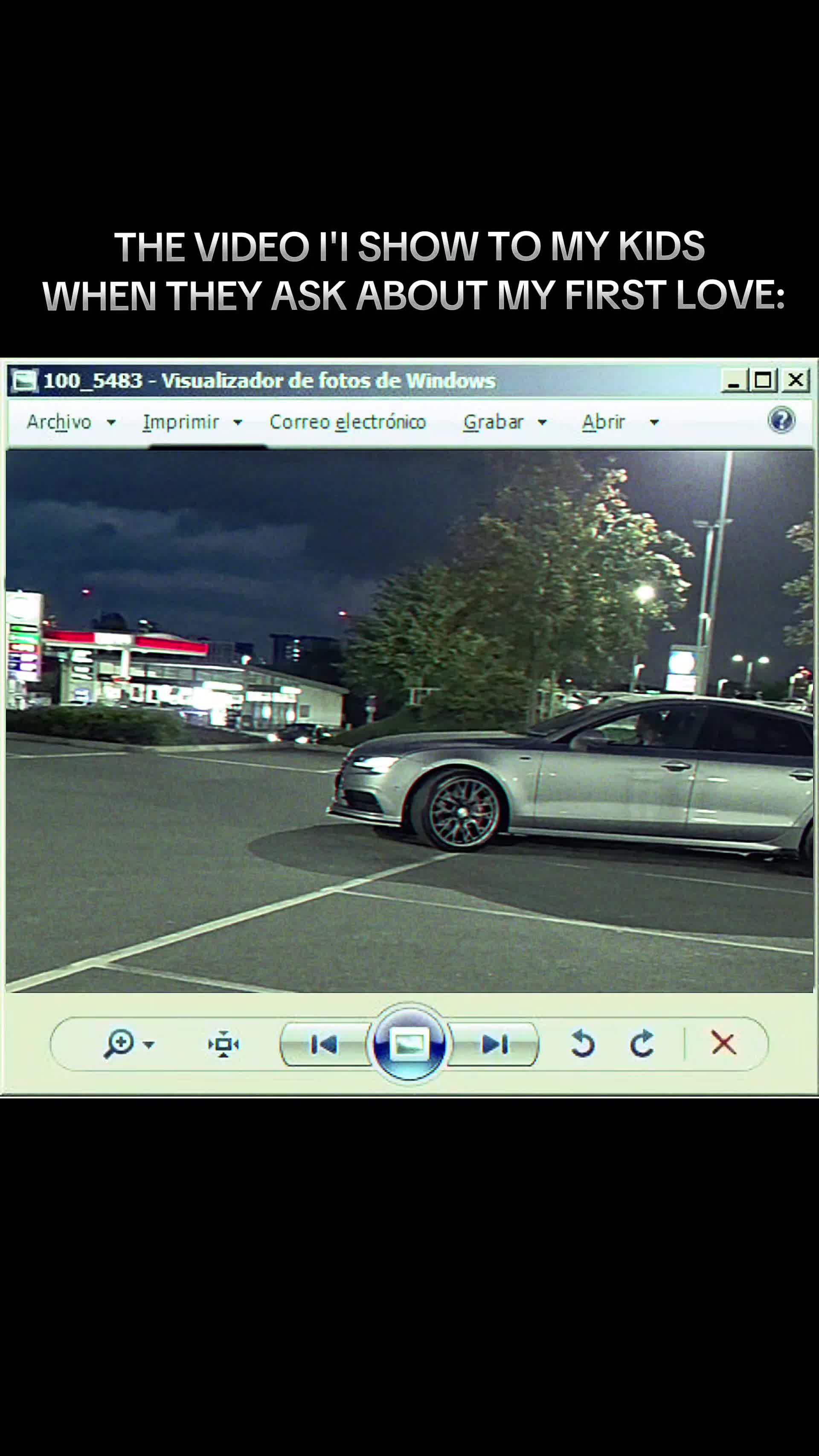819x1456 pixels.
Task: Expand the Imprimir dropdown arrow
Action: click(x=238, y=422)
